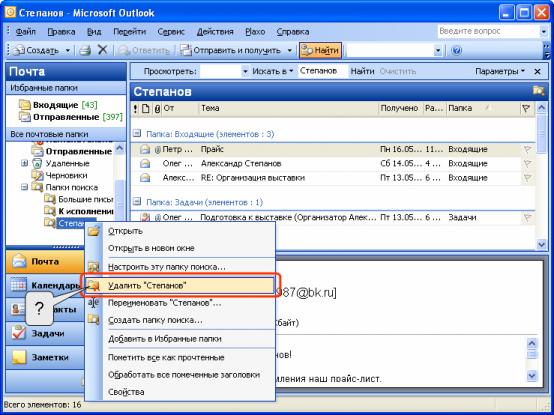Viewport: 554px width, 415px height.
Task: Collapse Папки поиска tree node
Action: pyautogui.click(x=24, y=187)
